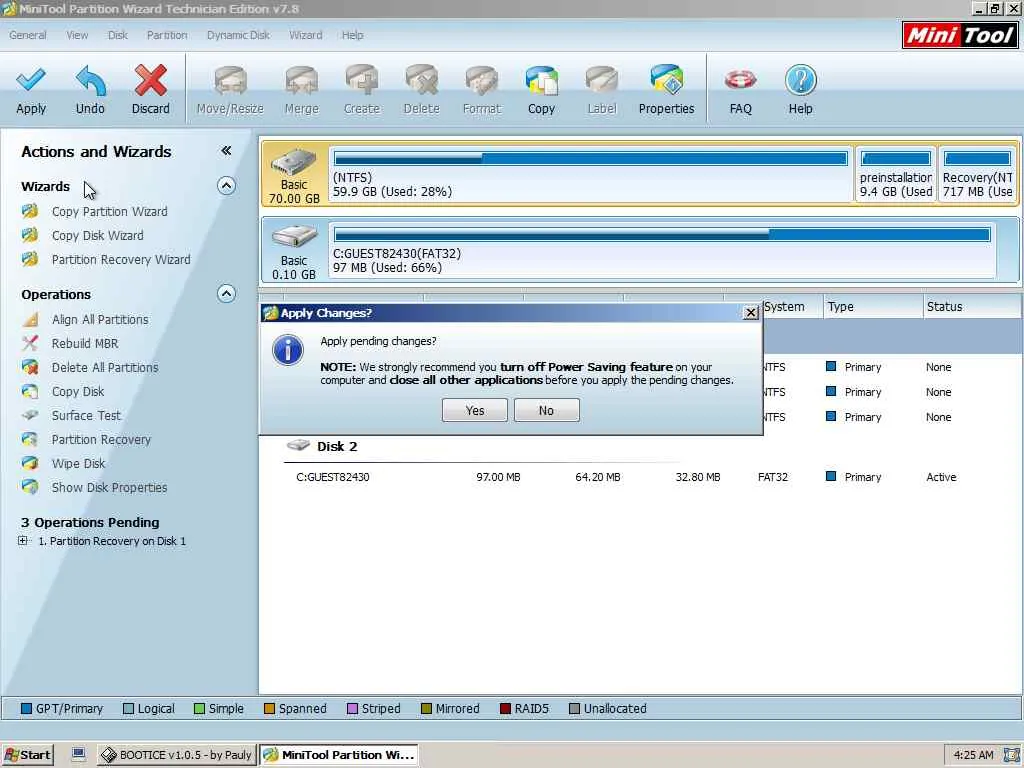
Task: Select the 70.00 GB Basic disk icon
Action: (294, 161)
